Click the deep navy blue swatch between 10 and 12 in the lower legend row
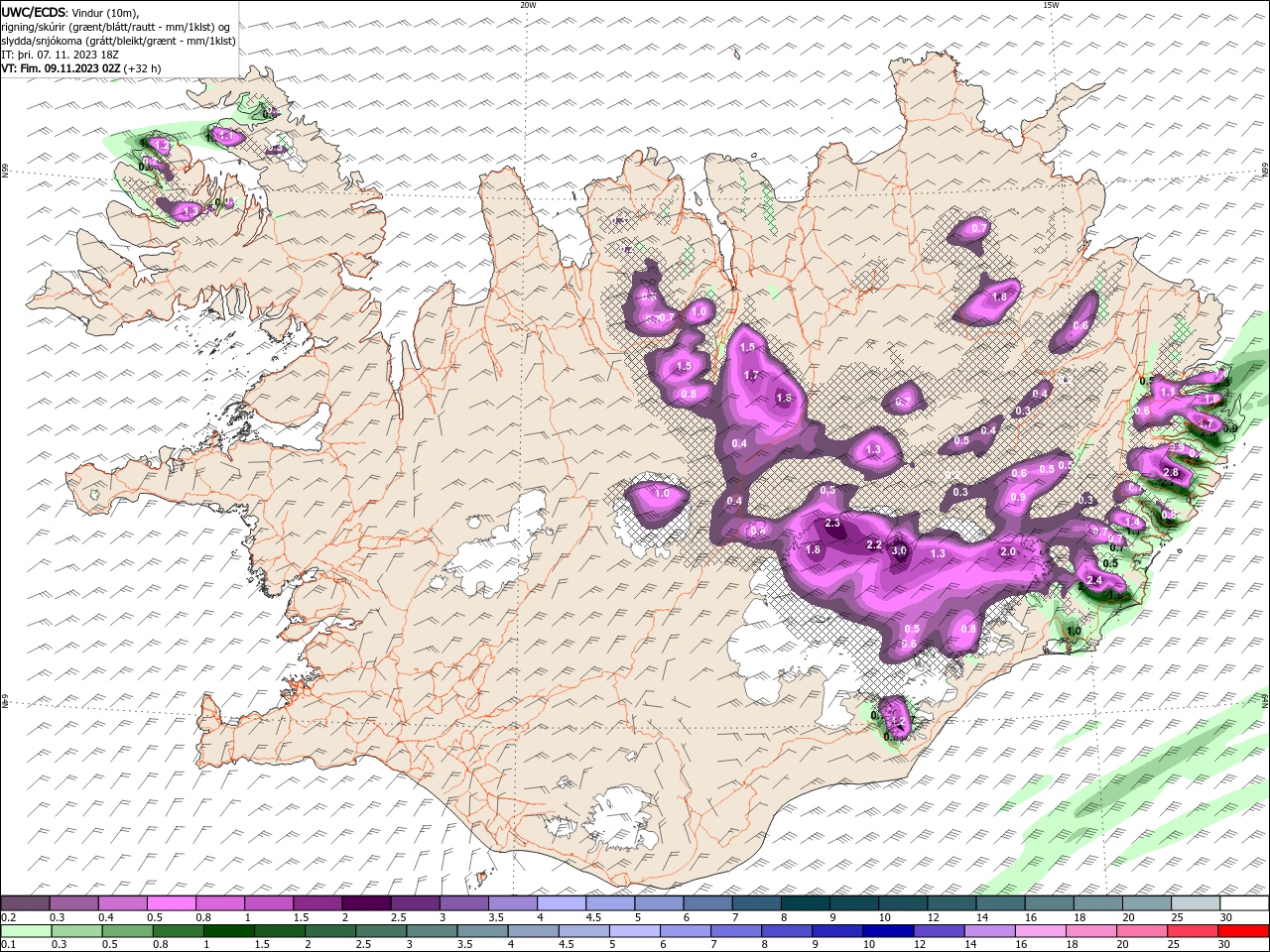This screenshot has width=1270, height=952. coord(889,931)
